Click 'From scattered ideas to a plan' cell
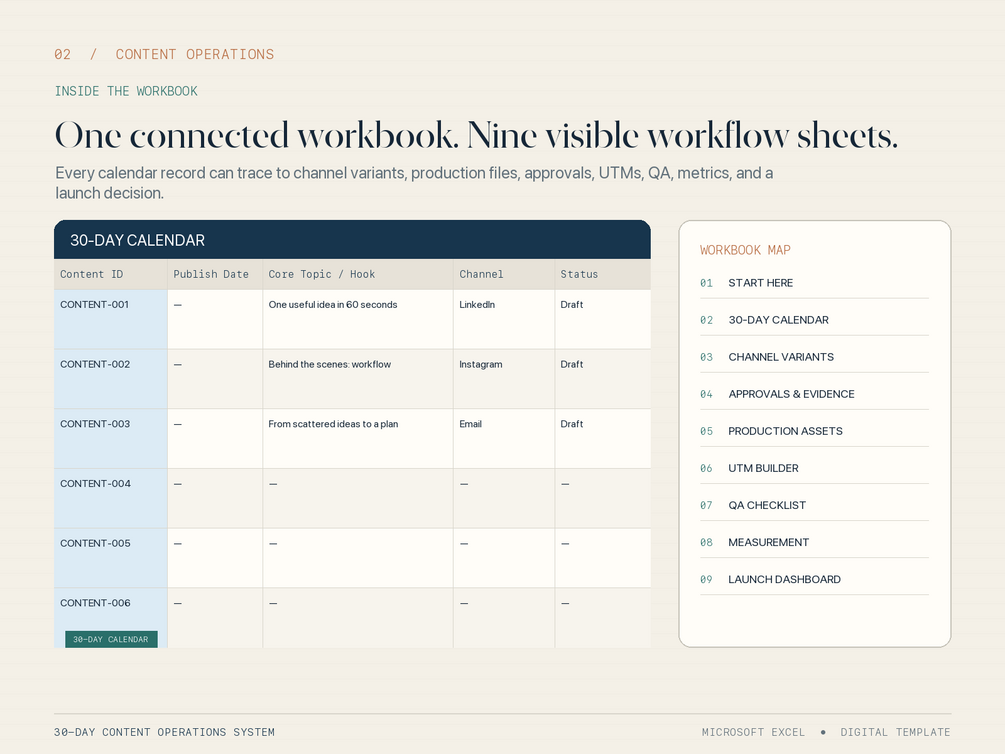The height and width of the screenshot is (754, 1005). (358, 439)
